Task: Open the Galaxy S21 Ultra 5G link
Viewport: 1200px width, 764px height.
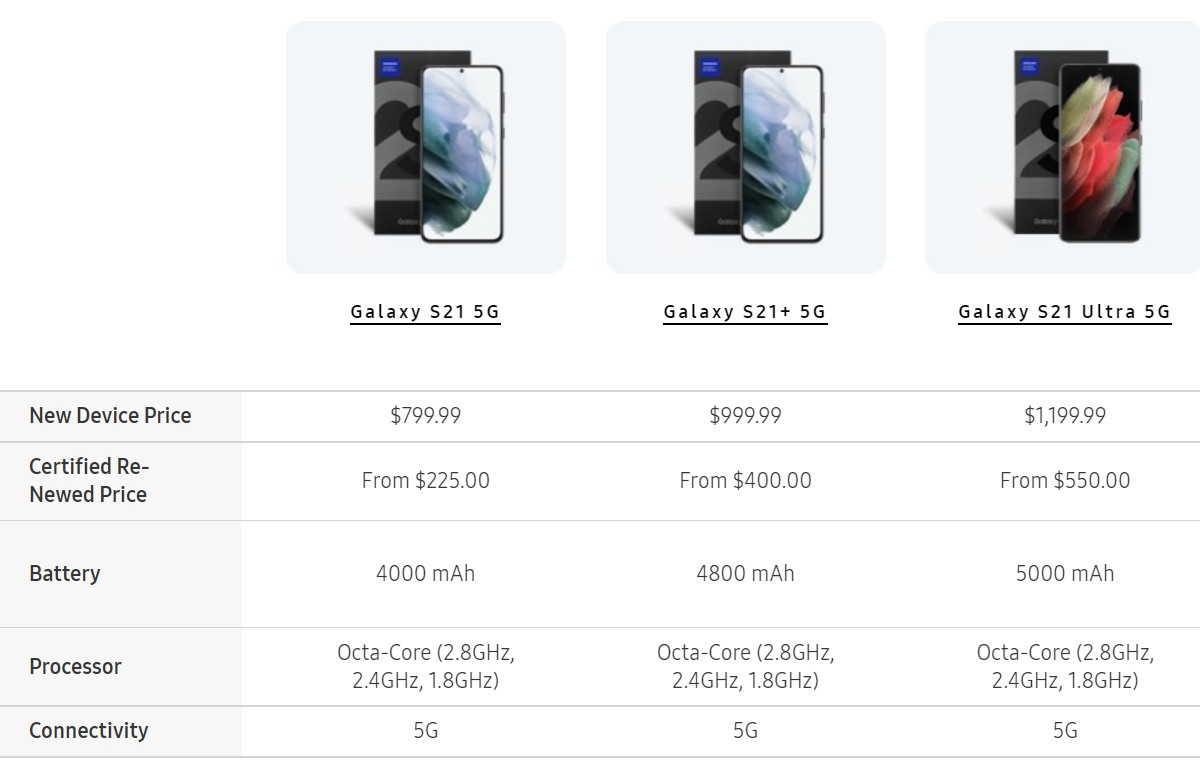Action: (x=1064, y=312)
